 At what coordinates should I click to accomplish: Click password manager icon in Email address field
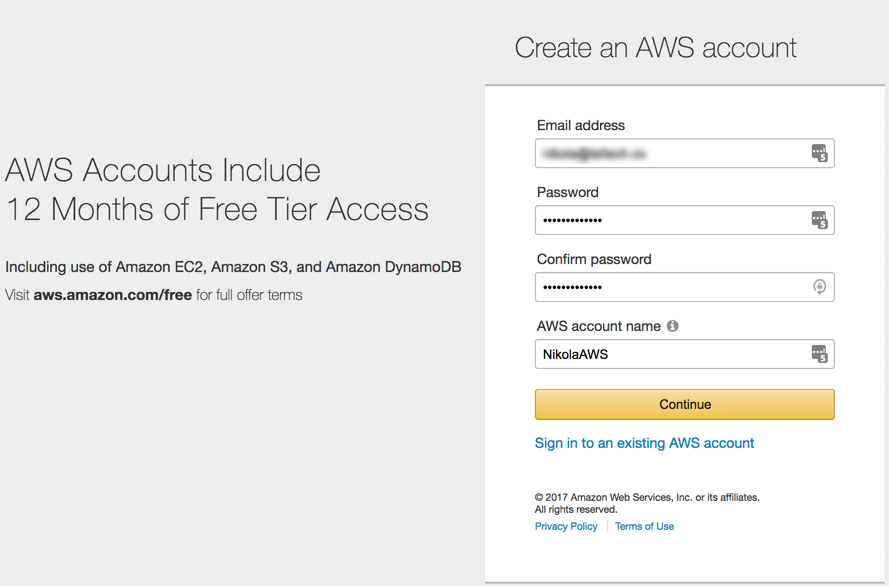point(819,153)
